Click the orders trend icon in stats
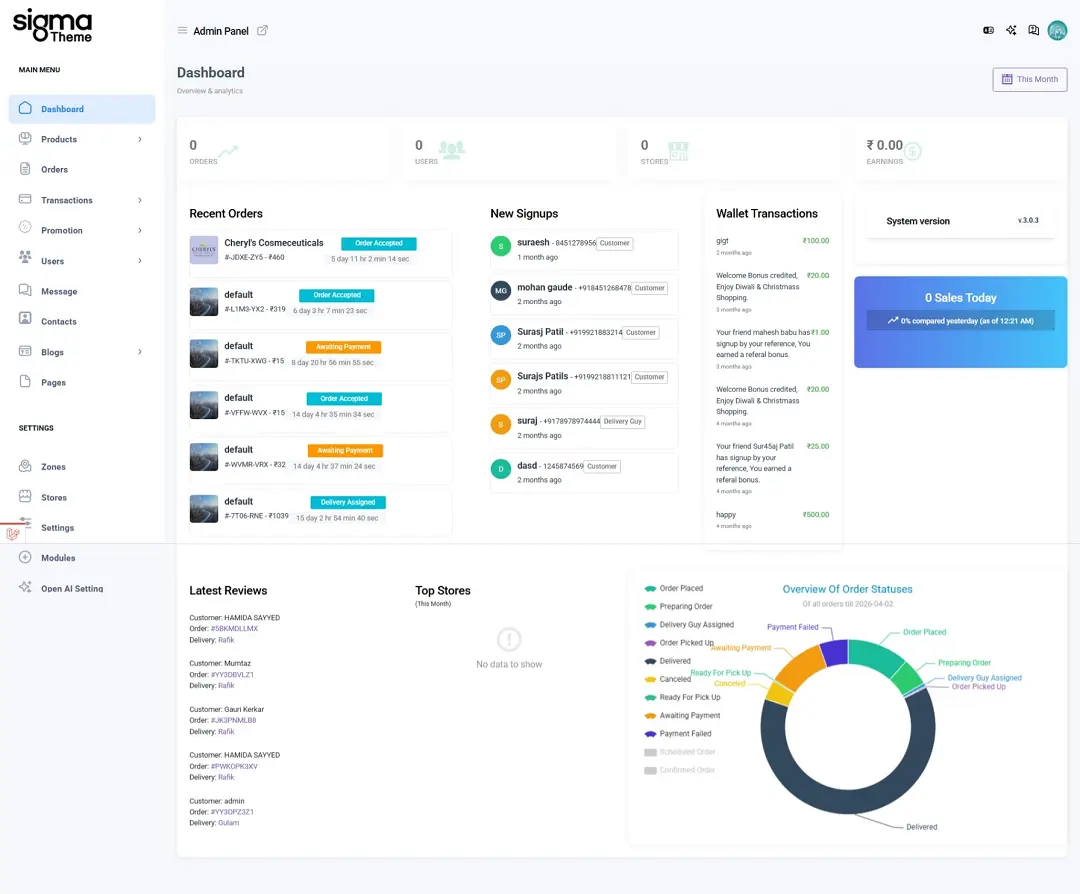The image size is (1080, 894). tap(228, 151)
